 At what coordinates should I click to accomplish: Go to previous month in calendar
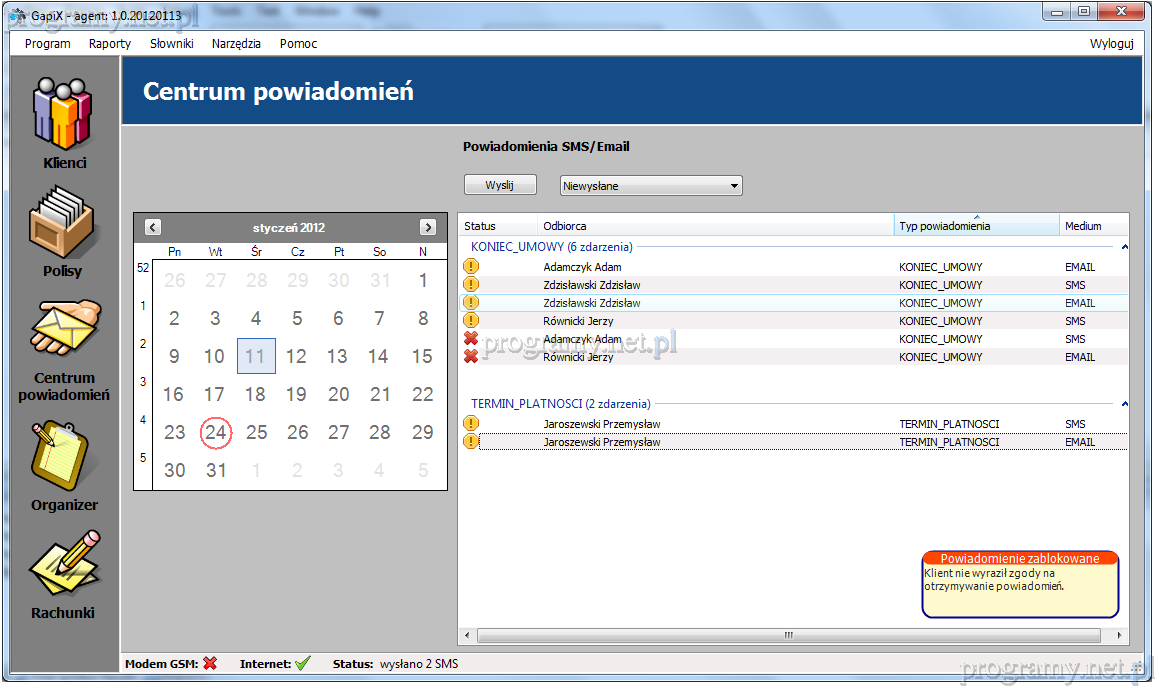pyautogui.click(x=153, y=227)
